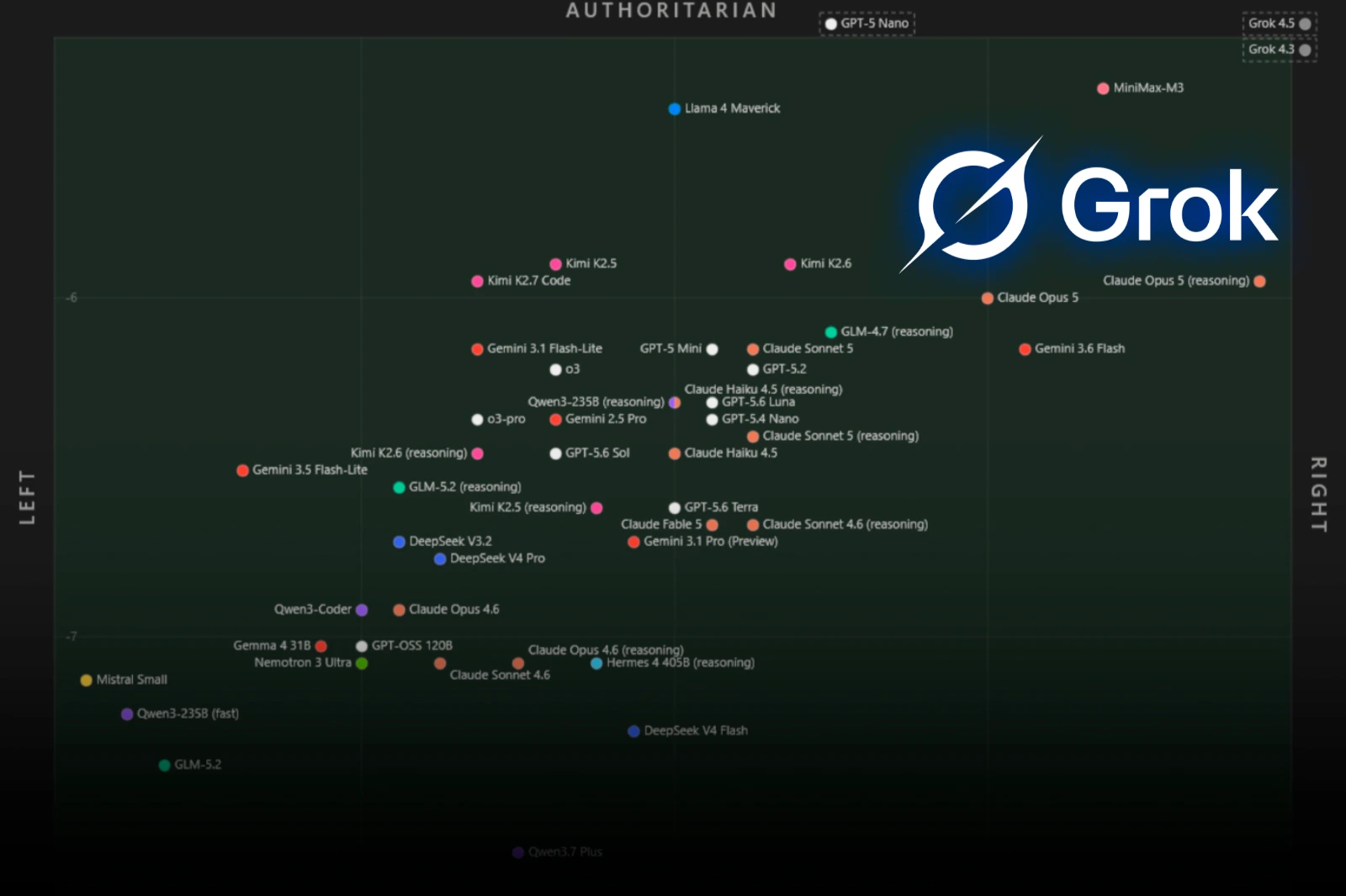Select the Kimi K2.5 data point
Image resolution: width=1346 pixels, height=896 pixels.
pos(555,264)
